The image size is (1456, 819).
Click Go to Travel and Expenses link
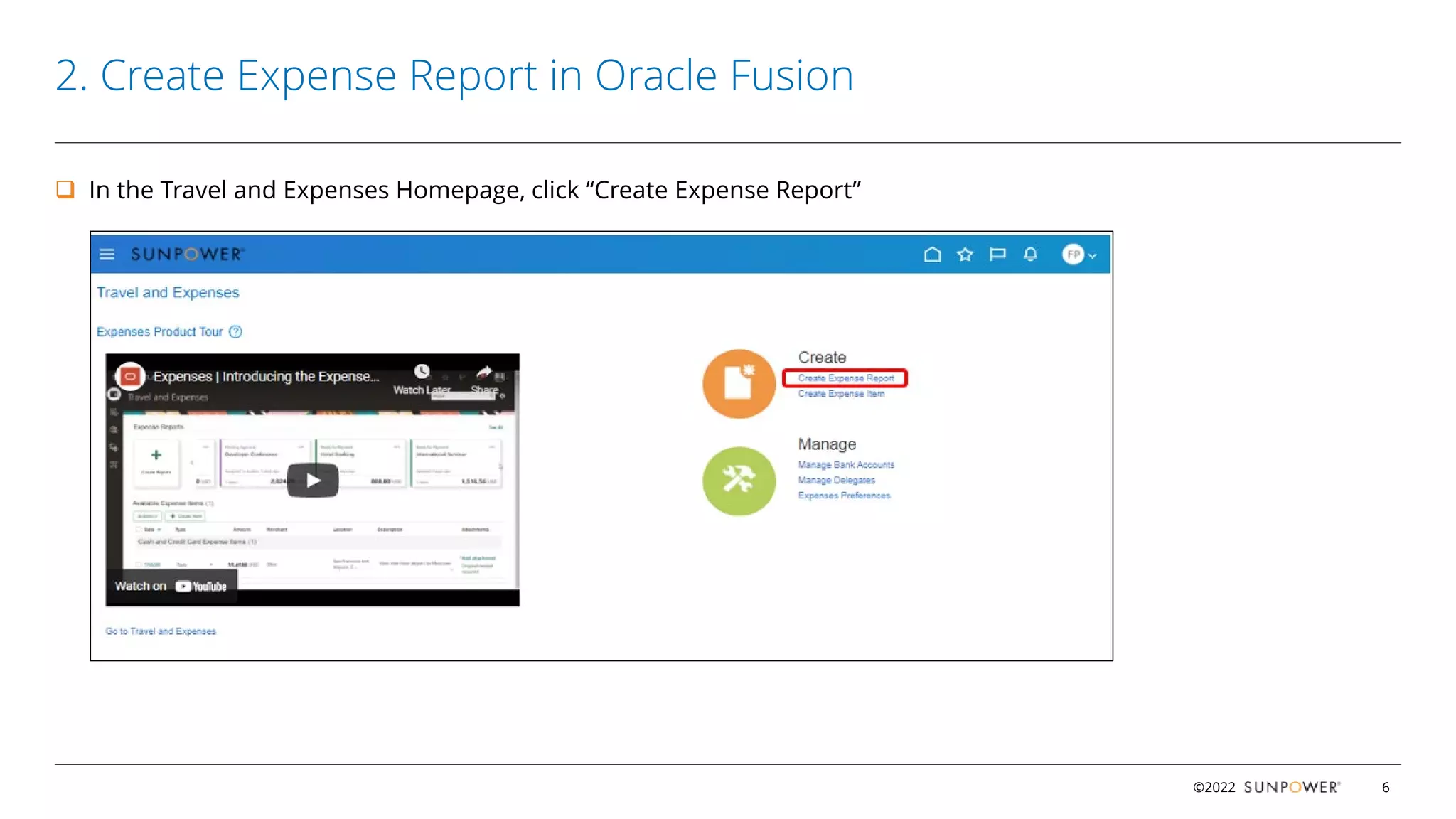click(161, 631)
